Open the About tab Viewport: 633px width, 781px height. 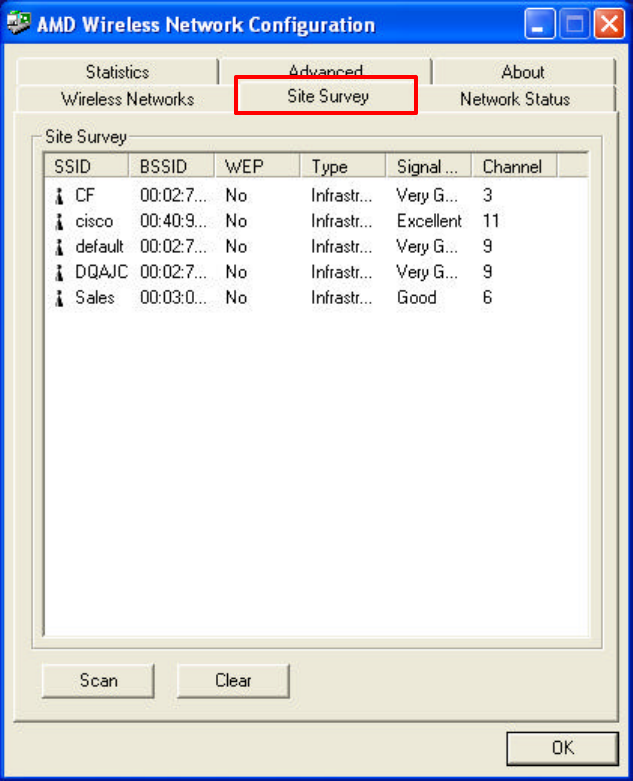(523, 72)
